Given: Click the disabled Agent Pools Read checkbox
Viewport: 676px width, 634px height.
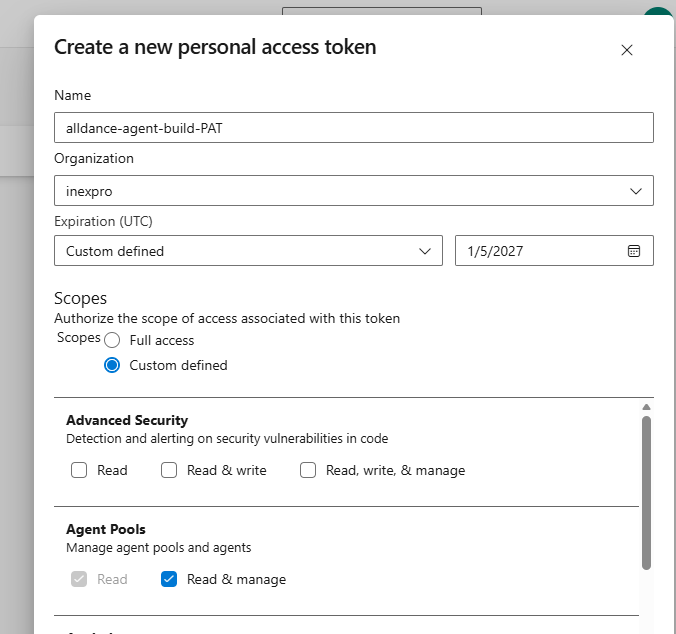Looking at the screenshot, I should click(79, 579).
